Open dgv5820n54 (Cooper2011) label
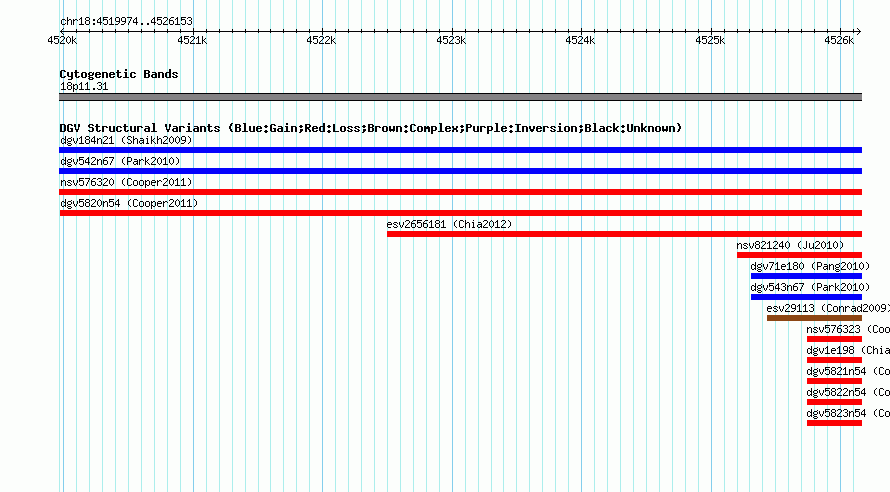The width and height of the screenshot is (890, 492). 129,203
